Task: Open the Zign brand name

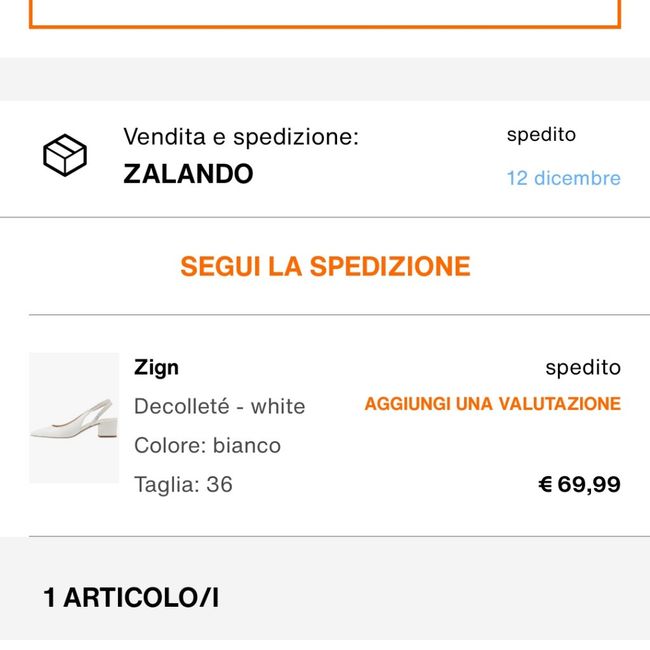Action: point(157,367)
